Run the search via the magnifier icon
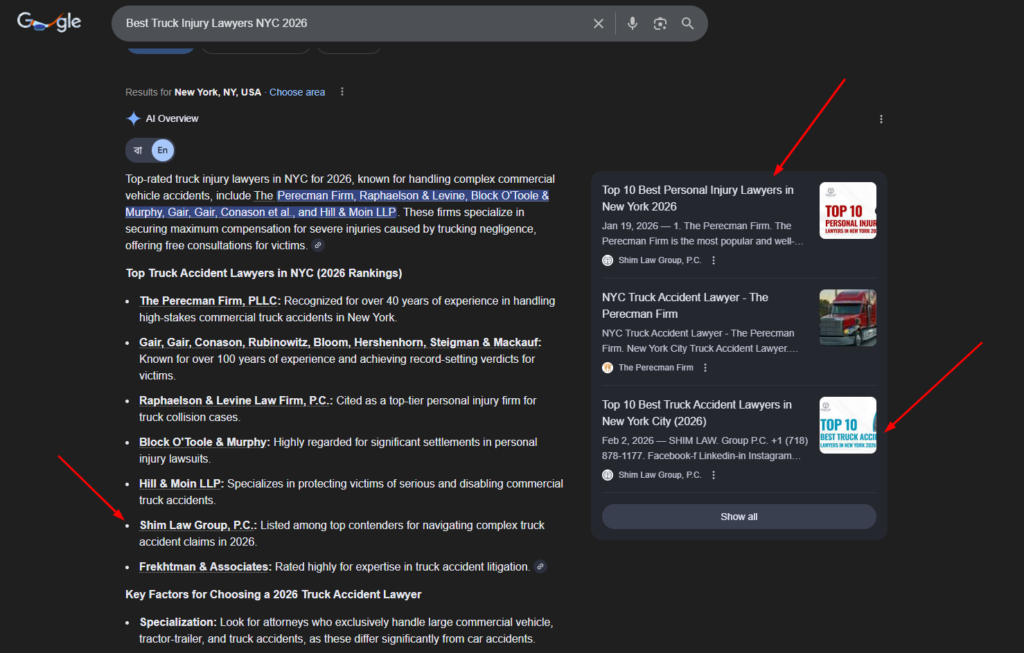The image size is (1024, 653). click(689, 23)
